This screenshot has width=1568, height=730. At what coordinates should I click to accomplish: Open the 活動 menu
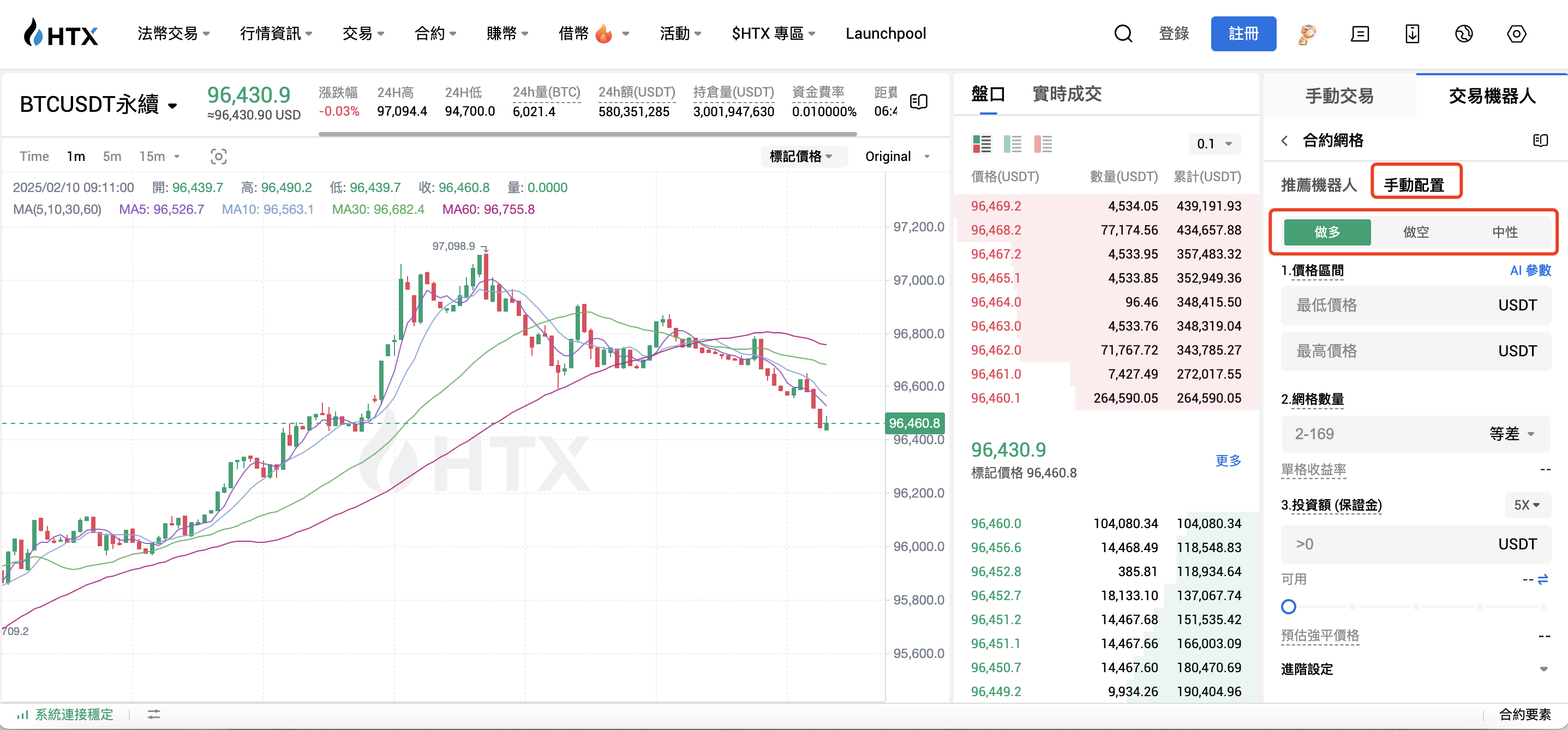pyautogui.click(x=680, y=33)
